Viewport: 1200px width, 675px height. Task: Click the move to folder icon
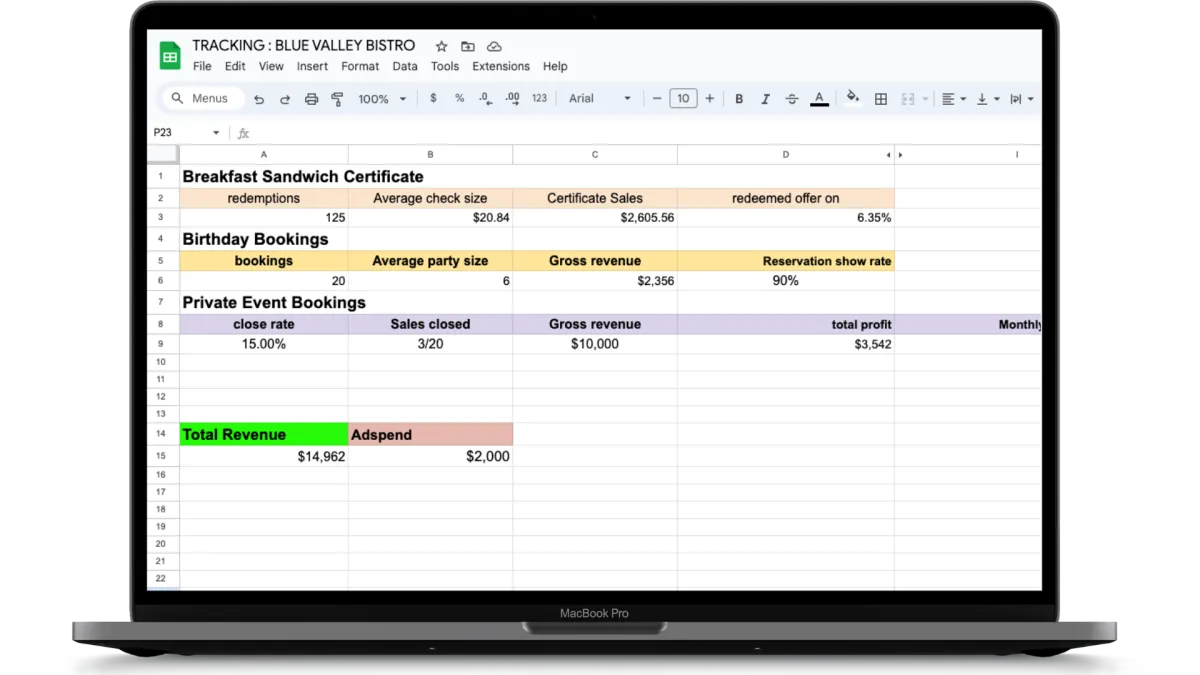467,46
